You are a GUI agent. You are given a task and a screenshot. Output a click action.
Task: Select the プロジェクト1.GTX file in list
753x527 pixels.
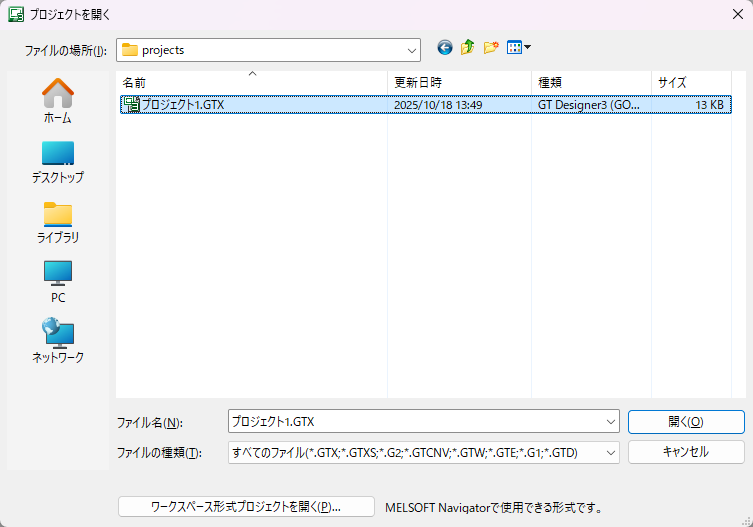(x=182, y=104)
